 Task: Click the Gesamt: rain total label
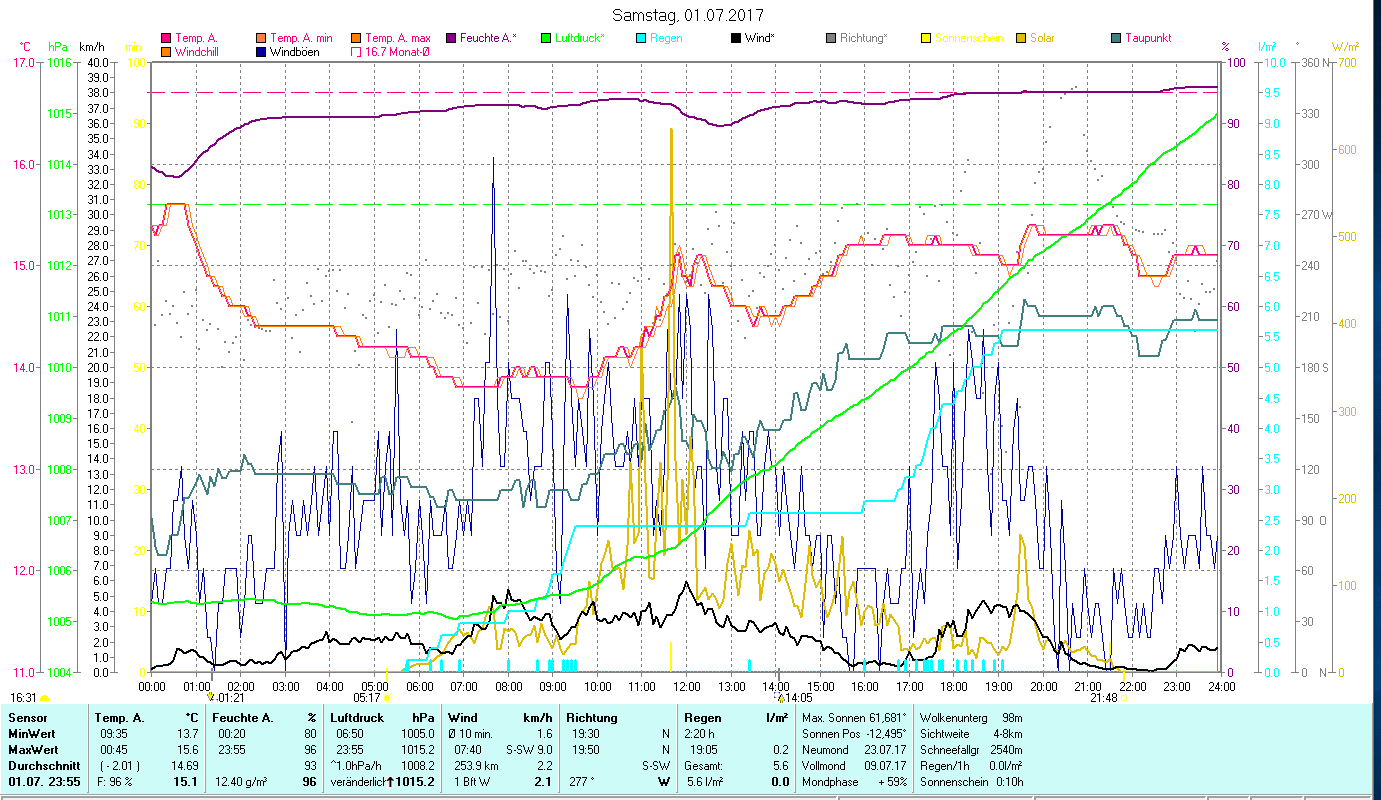point(702,766)
